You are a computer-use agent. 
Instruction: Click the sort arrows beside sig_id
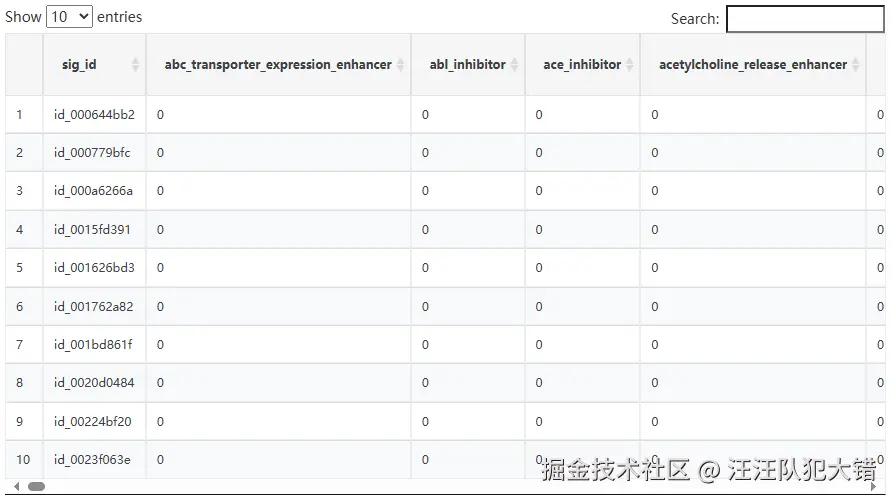(136, 65)
